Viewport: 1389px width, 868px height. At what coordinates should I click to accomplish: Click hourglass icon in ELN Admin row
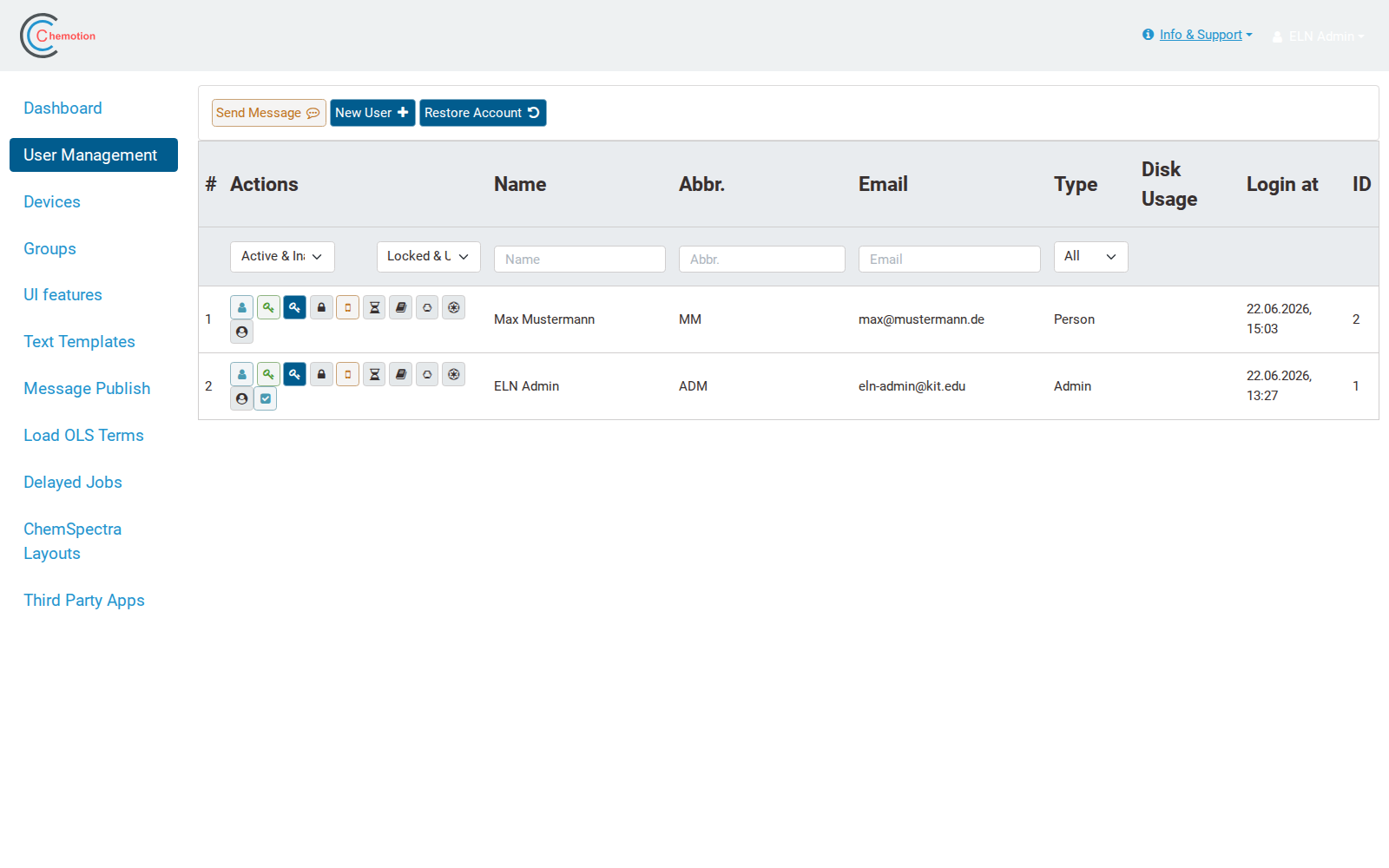(x=374, y=374)
